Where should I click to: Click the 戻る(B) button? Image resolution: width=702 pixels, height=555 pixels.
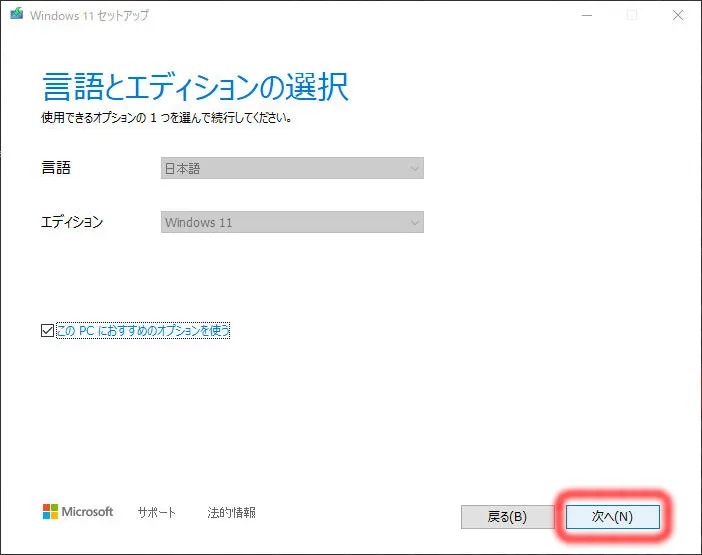pyautogui.click(x=507, y=517)
